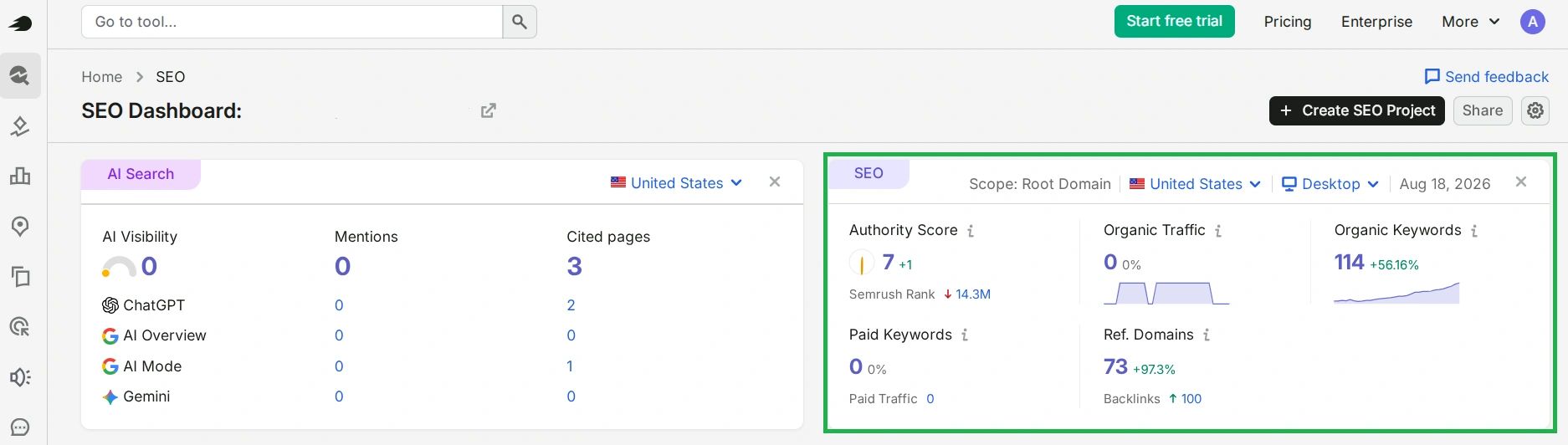
Task: Open Mentions total value 0
Action: (342, 267)
